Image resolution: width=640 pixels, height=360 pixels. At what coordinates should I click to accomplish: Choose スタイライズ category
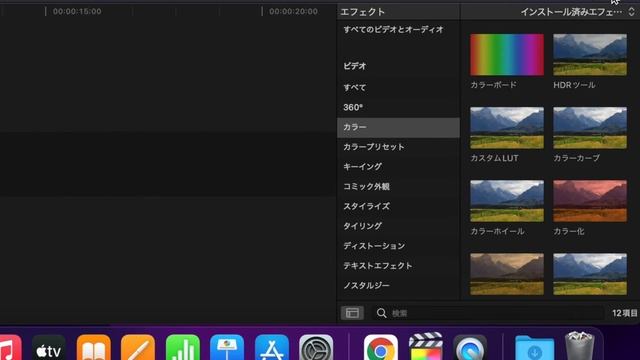point(398,206)
